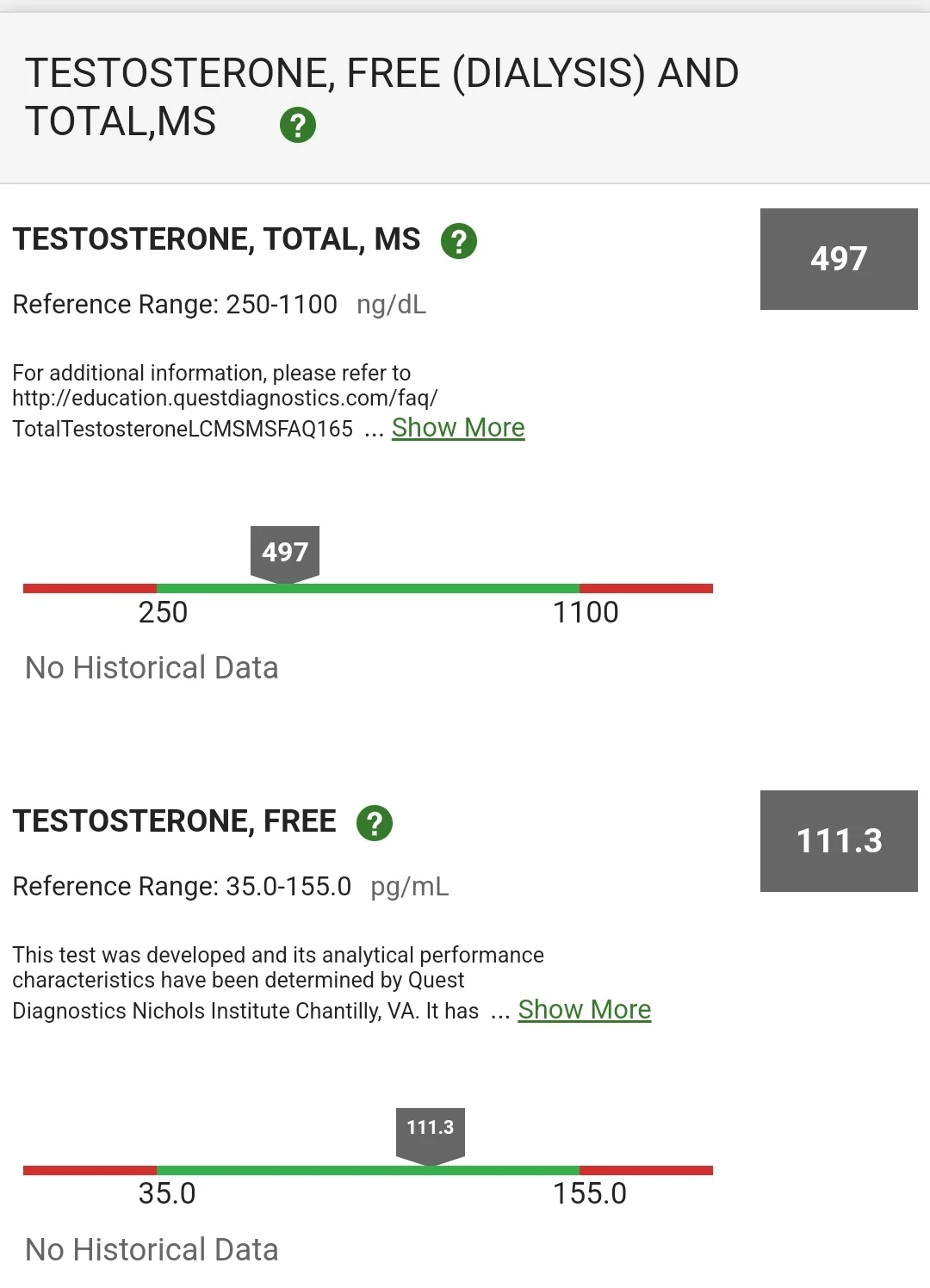
Task: Expand Show More for total testosterone note
Action: [x=458, y=428]
